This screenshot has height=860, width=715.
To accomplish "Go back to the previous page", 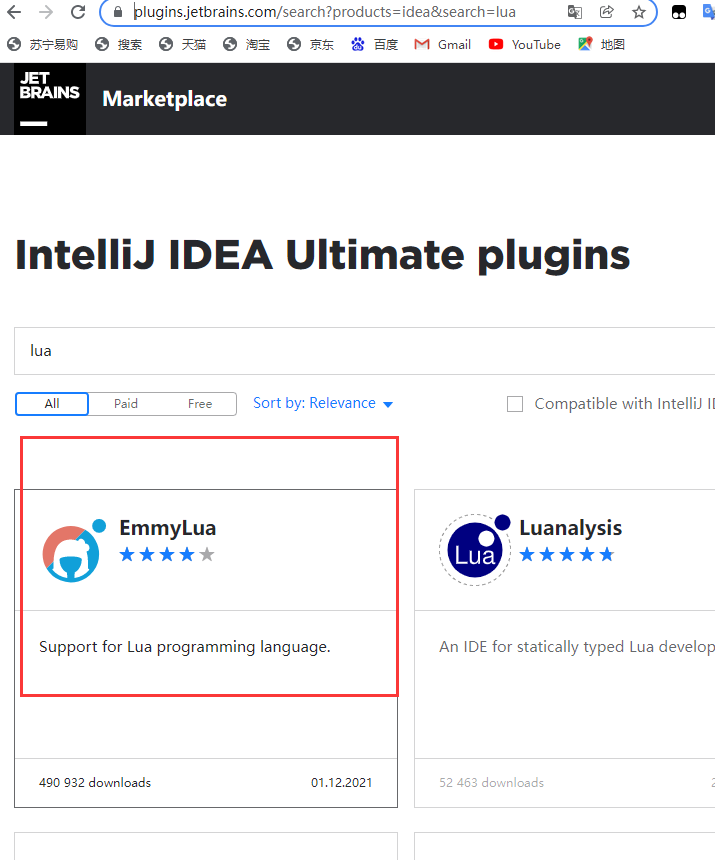I will click(14, 12).
